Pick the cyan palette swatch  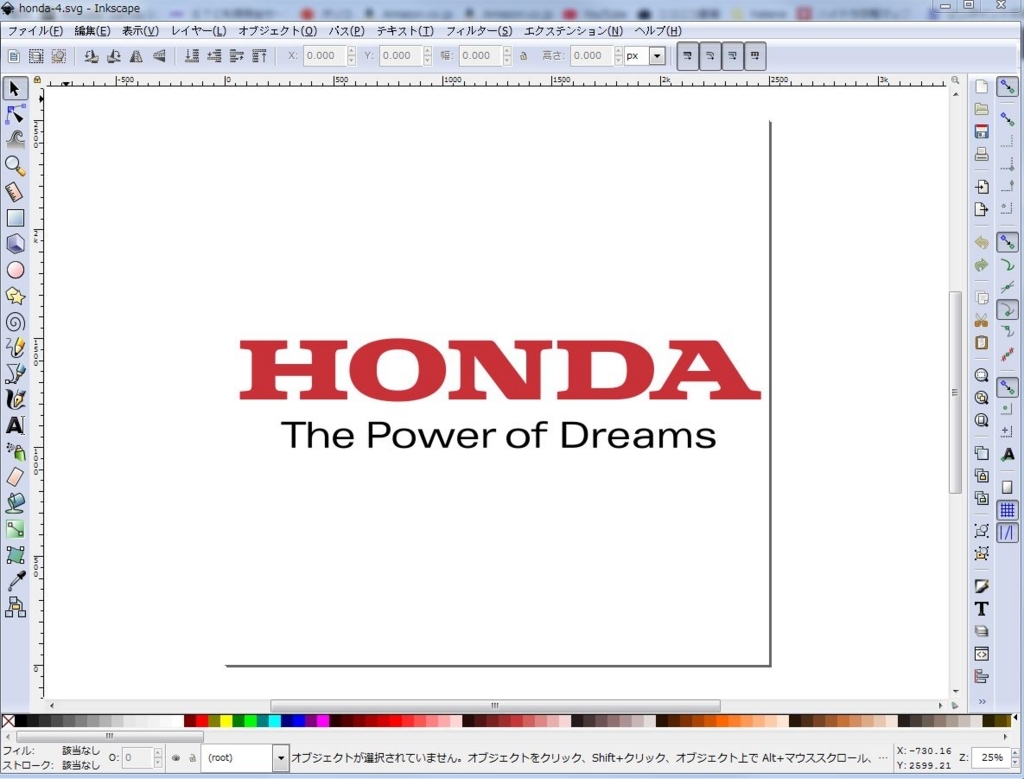coord(274,720)
